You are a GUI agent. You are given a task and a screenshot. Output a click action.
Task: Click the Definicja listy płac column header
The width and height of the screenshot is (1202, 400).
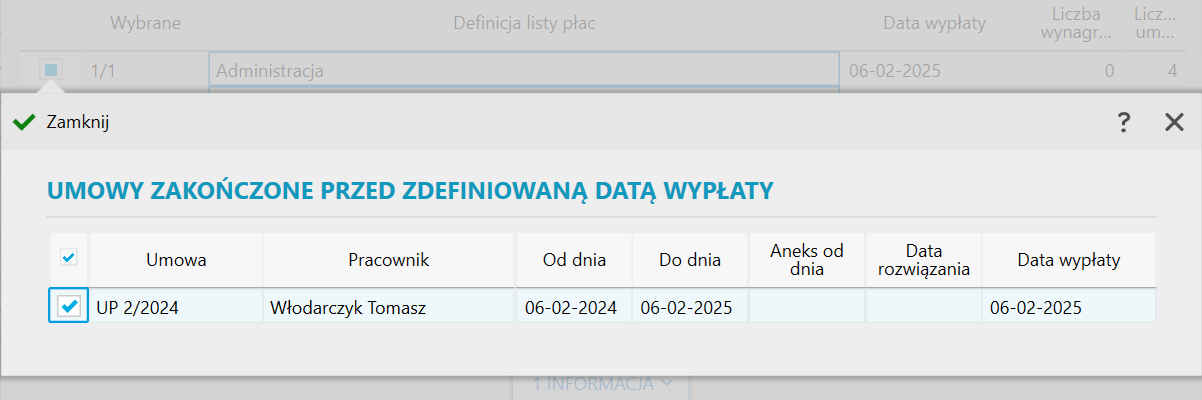[x=525, y=23]
